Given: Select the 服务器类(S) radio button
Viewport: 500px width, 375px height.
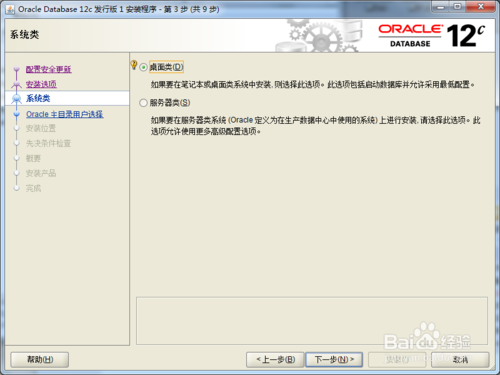Looking at the screenshot, I should tap(143, 103).
